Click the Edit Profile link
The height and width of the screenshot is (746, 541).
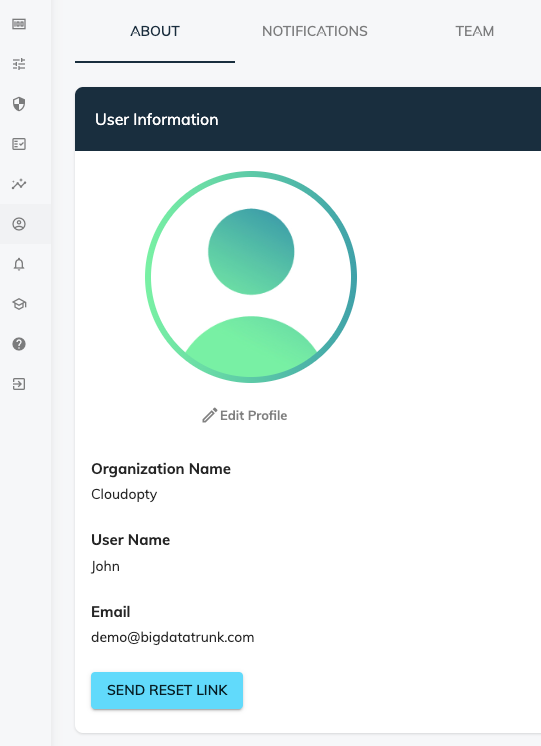pos(245,415)
